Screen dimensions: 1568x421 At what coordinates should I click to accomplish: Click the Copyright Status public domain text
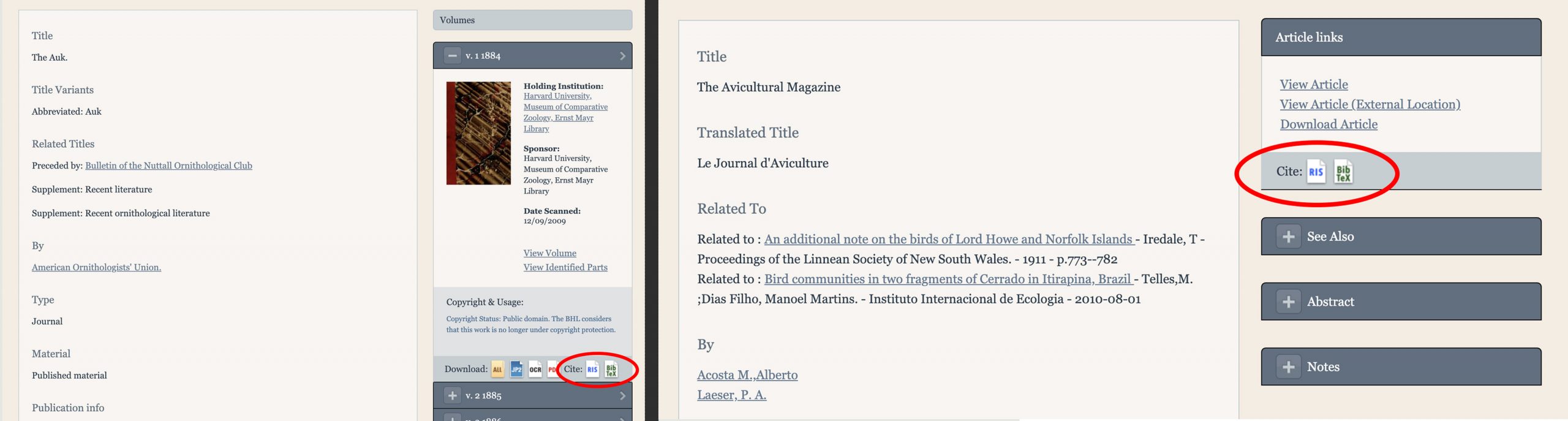530,324
